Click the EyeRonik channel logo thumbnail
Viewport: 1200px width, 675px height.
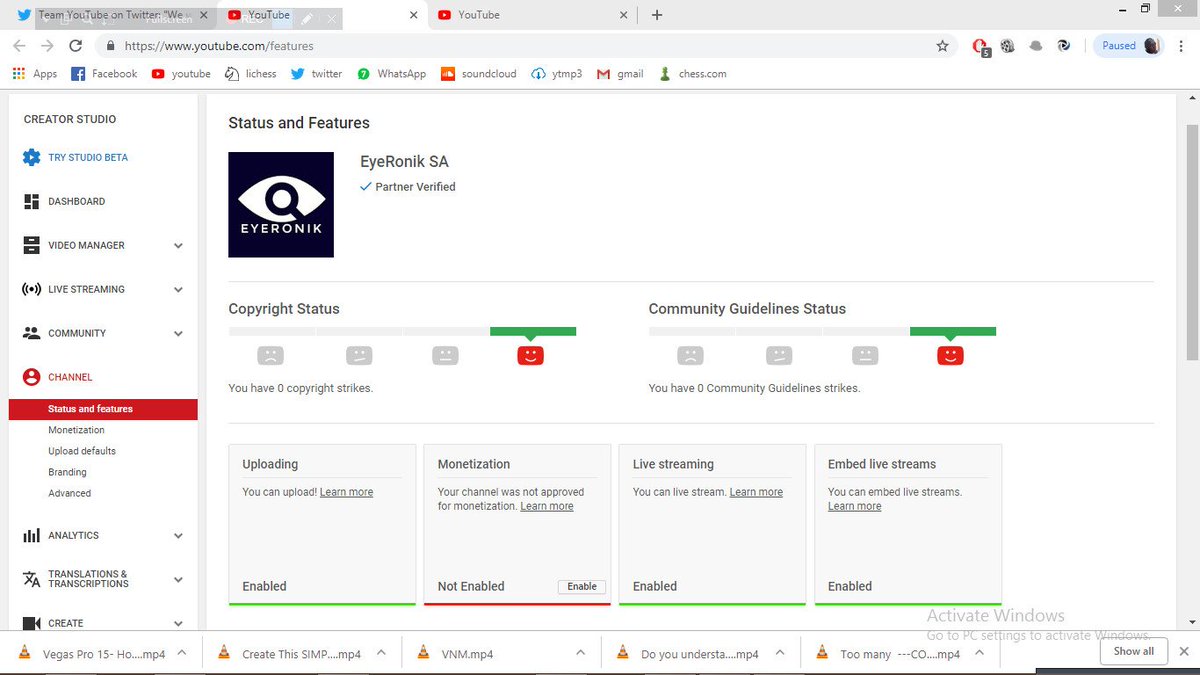click(x=281, y=205)
